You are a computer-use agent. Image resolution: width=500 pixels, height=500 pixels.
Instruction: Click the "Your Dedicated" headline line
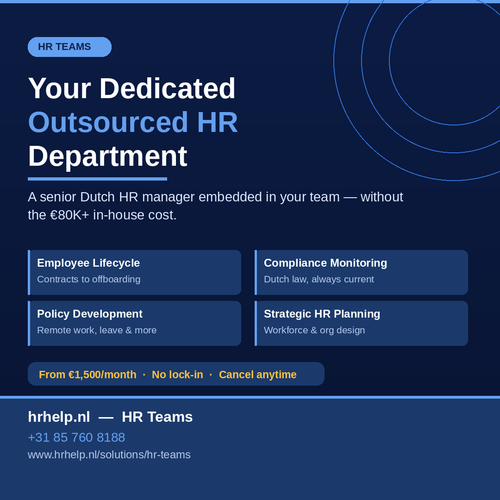pos(132,88)
